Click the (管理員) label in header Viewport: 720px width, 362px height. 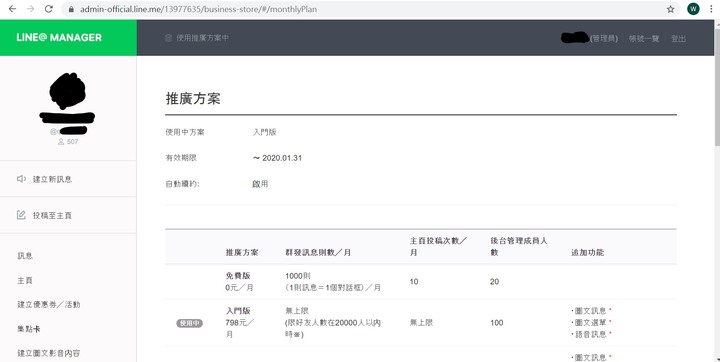point(604,39)
